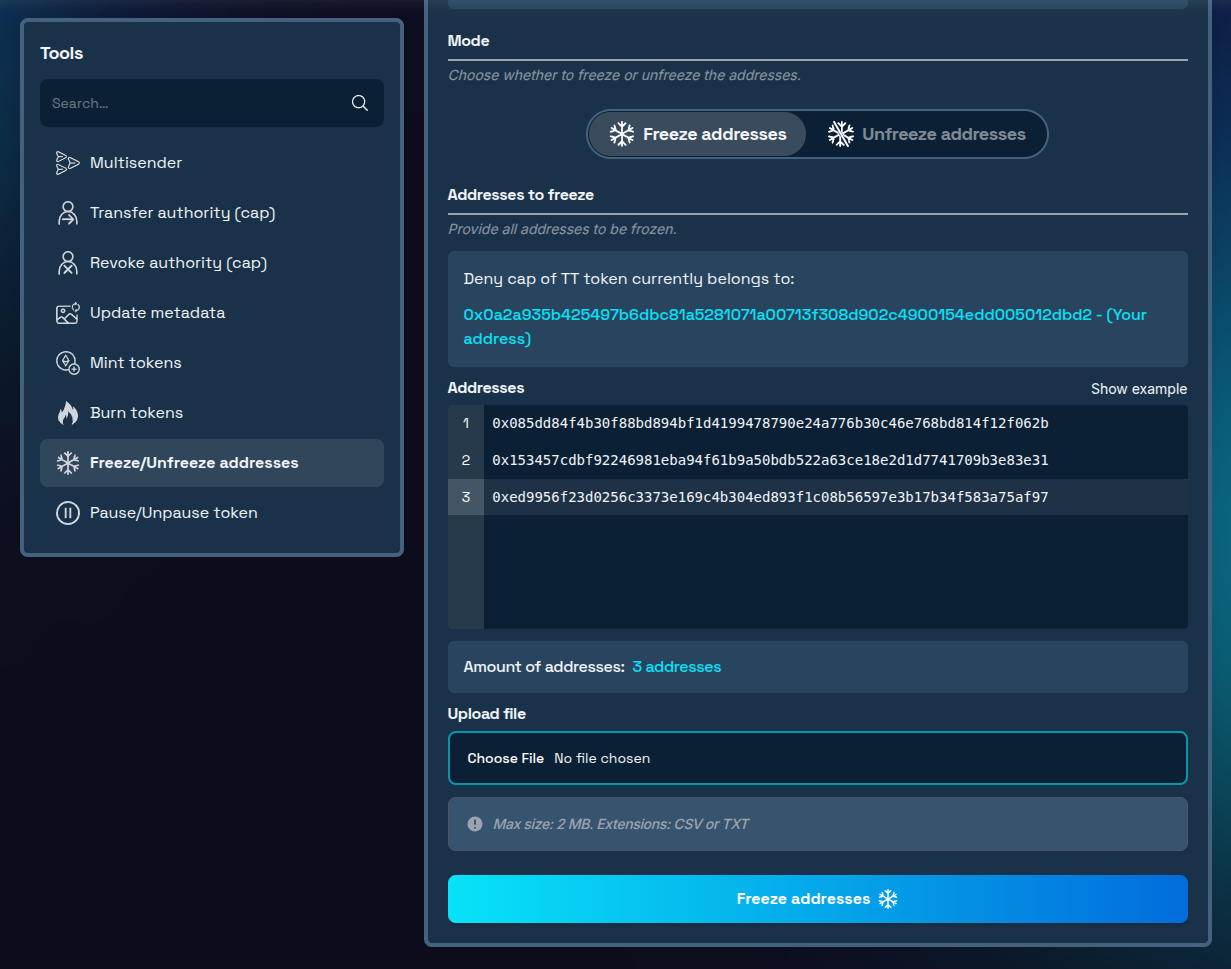The height and width of the screenshot is (969, 1231).
Task: Click the 'Upload file' label
Action: coord(487,714)
